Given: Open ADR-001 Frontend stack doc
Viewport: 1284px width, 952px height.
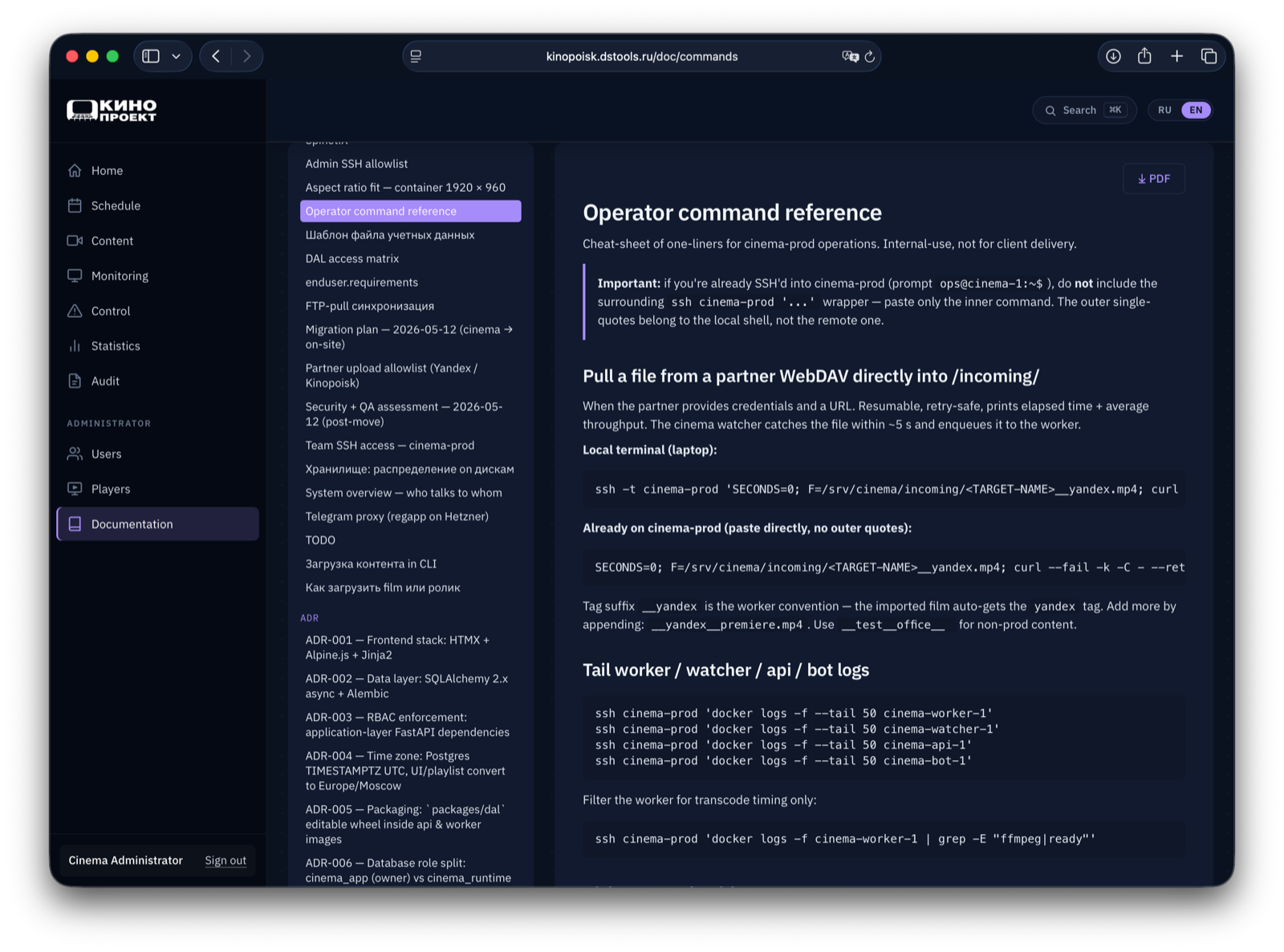Looking at the screenshot, I should click(410, 648).
